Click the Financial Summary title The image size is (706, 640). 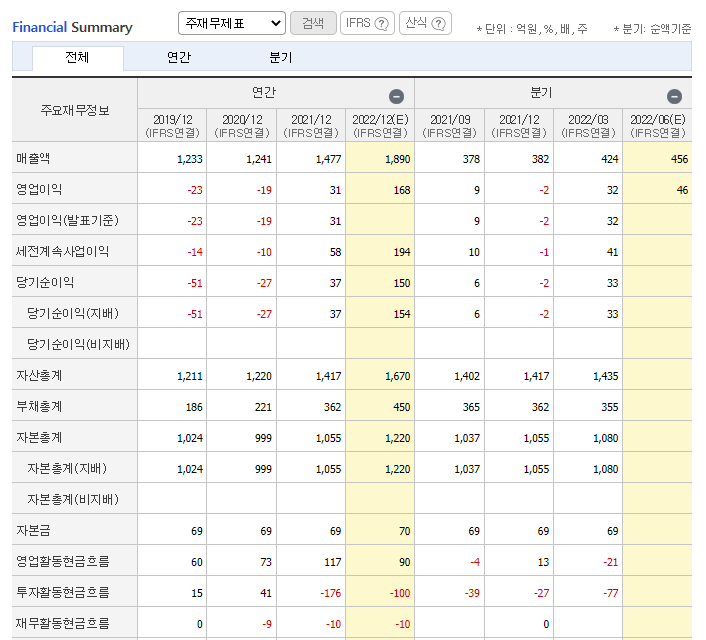coord(72,27)
